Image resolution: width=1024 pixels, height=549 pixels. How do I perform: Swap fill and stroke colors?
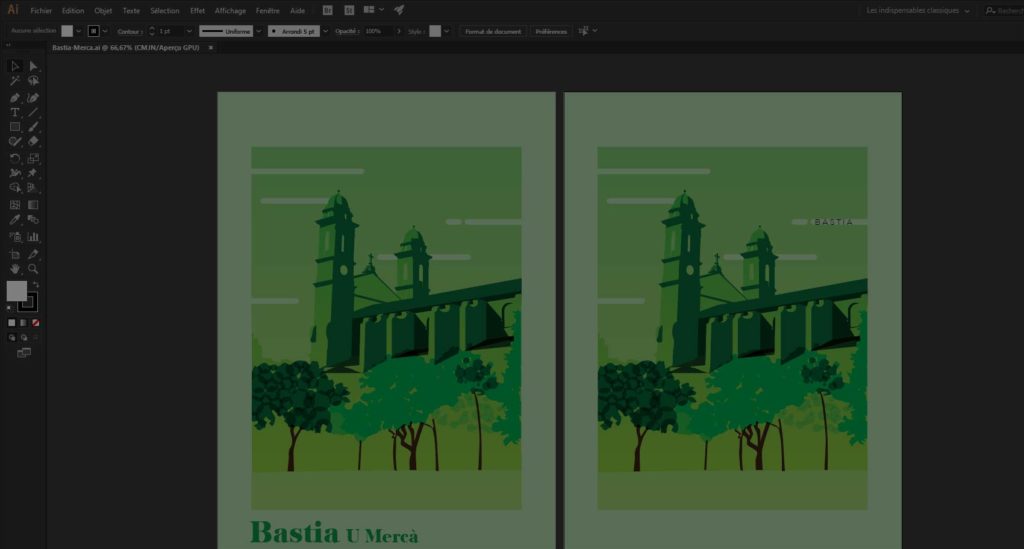pyautogui.click(x=34, y=285)
